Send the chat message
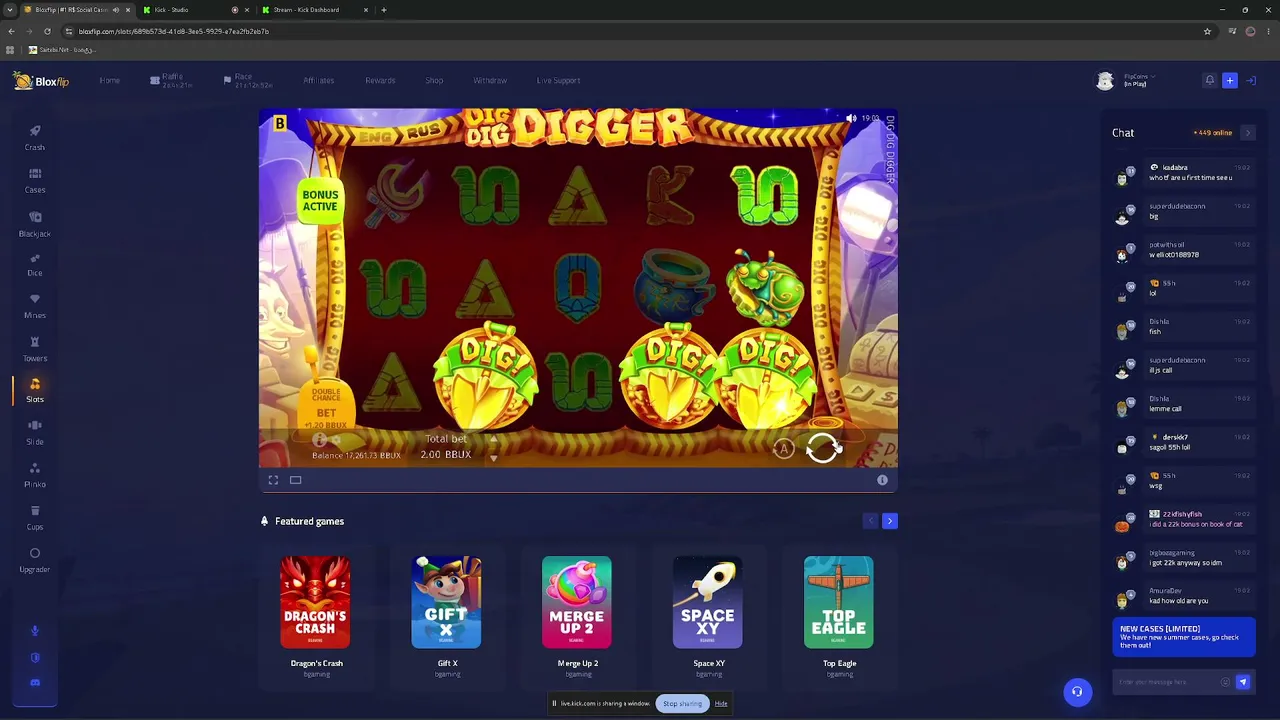The height and width of the screenshot is (720, 1280). (x=1243, y=682)
